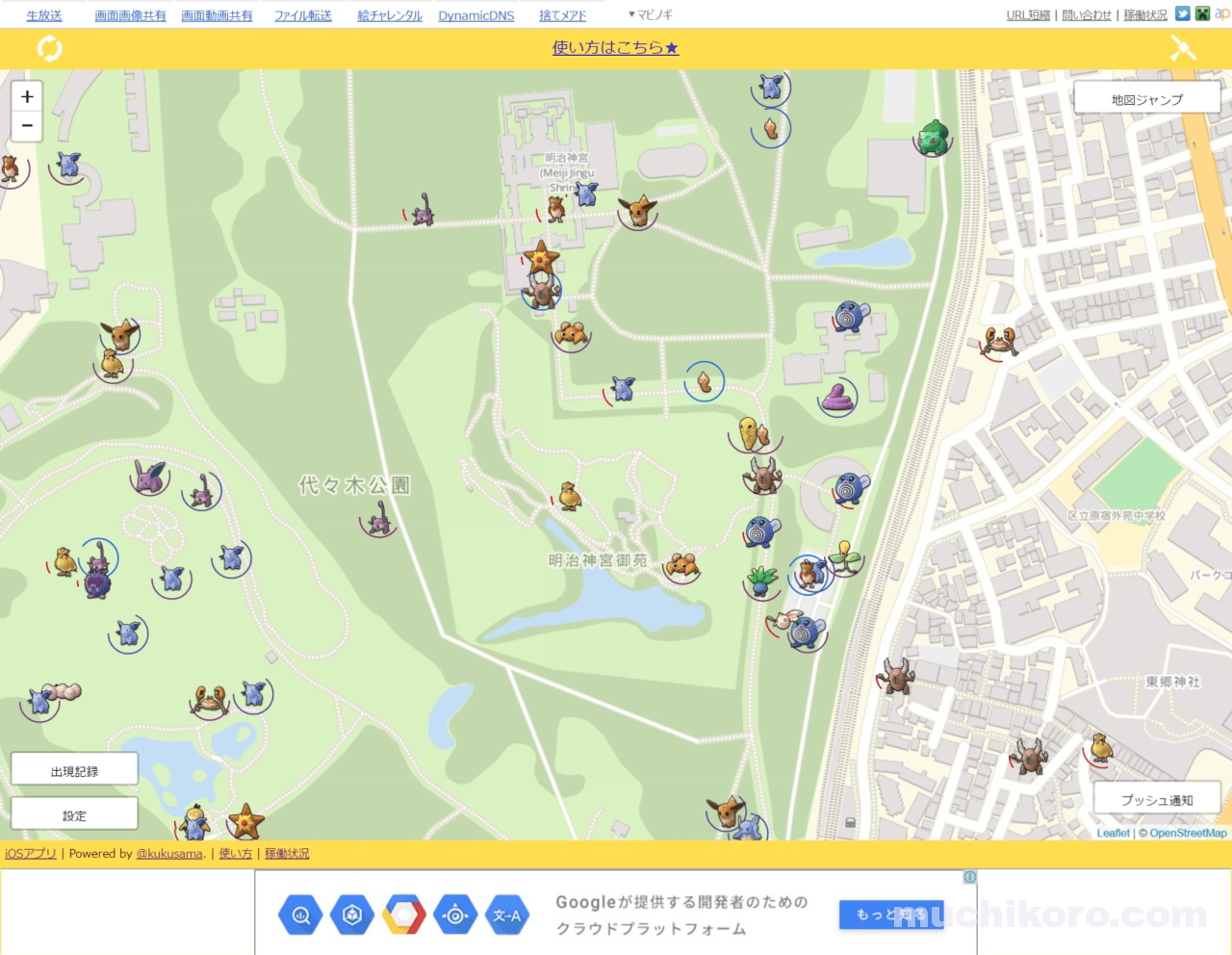Click the 出現記録 button
The height and width of the screenshot is (955, 1232).
[74, 771]
